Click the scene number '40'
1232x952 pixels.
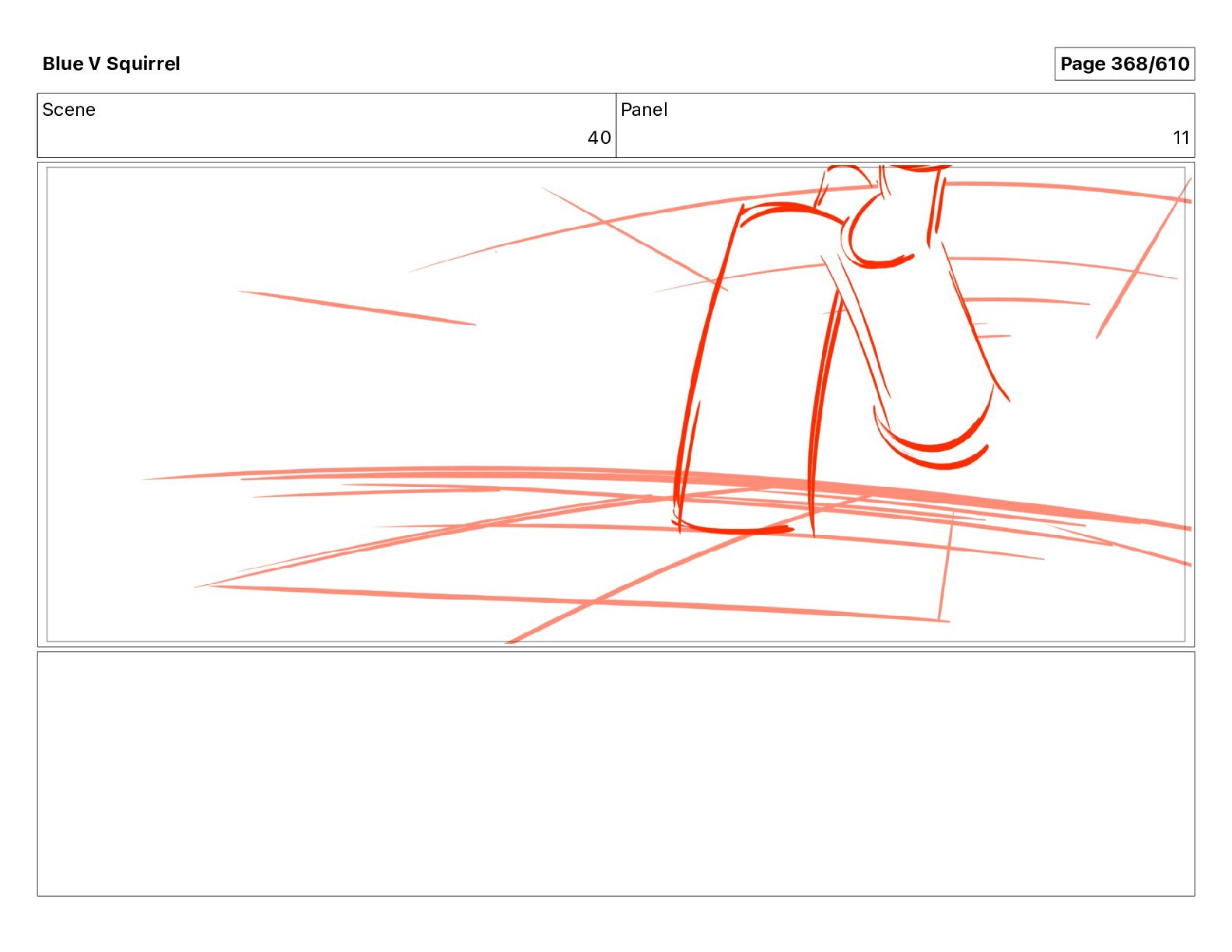point(599,138)
